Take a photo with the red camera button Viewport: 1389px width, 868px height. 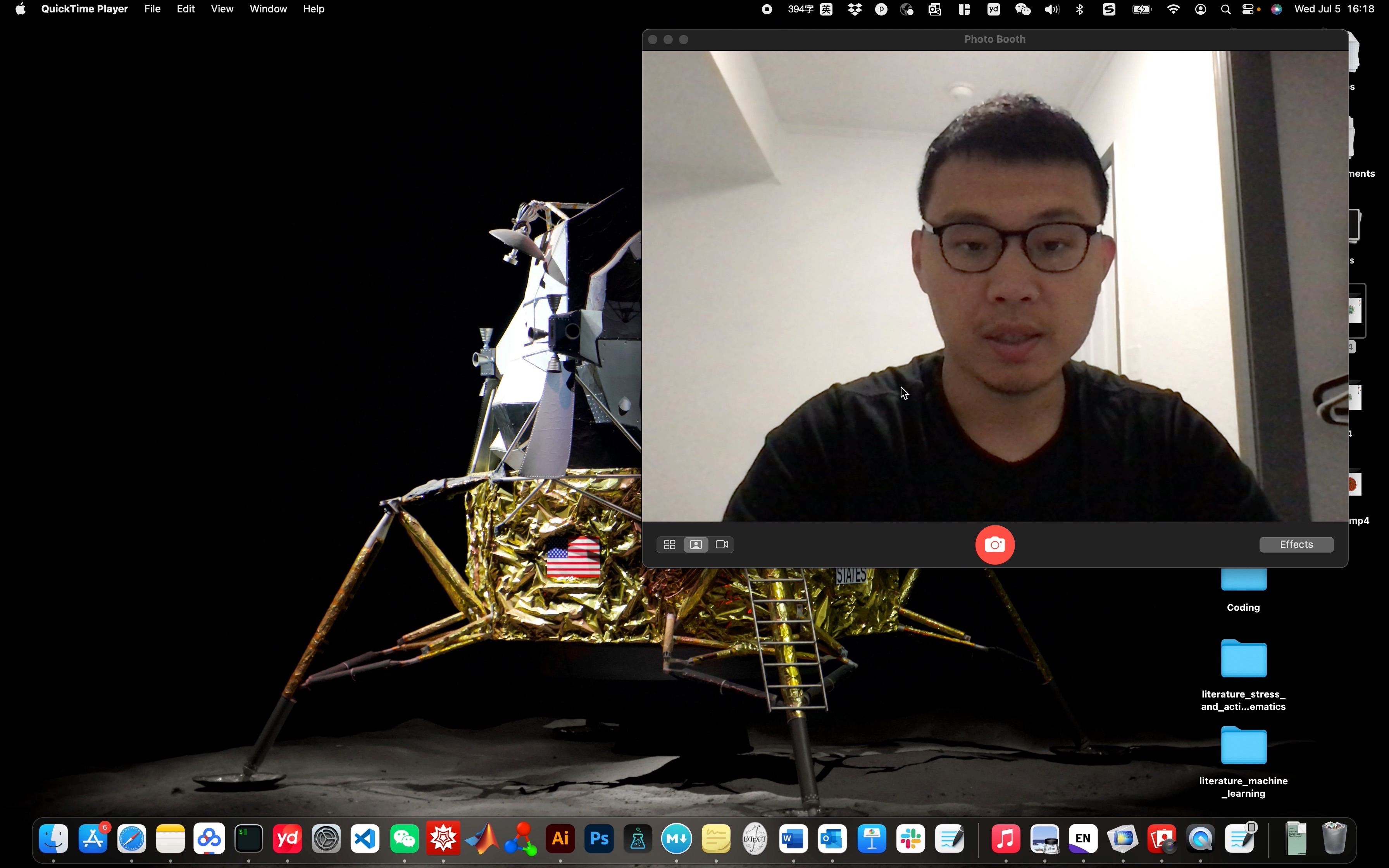pyautogui.click(x=995, y=544)
